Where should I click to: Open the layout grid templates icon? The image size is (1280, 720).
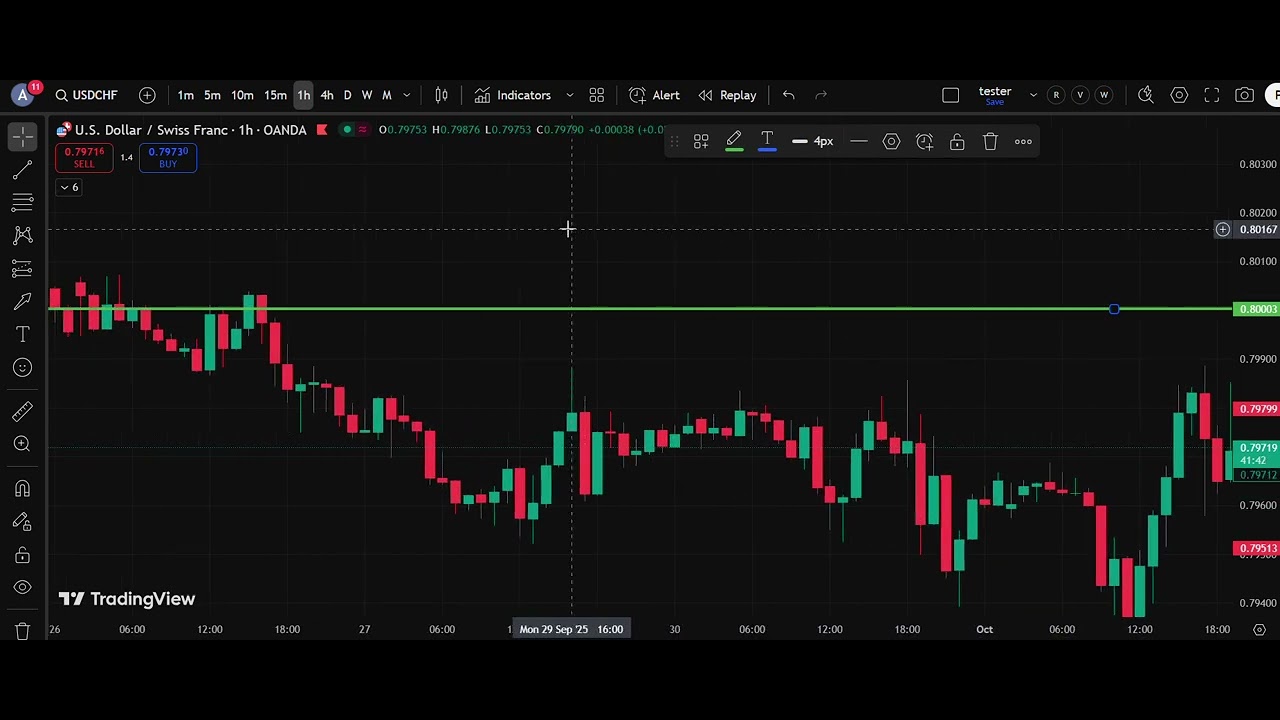click(x=596, y=95)
